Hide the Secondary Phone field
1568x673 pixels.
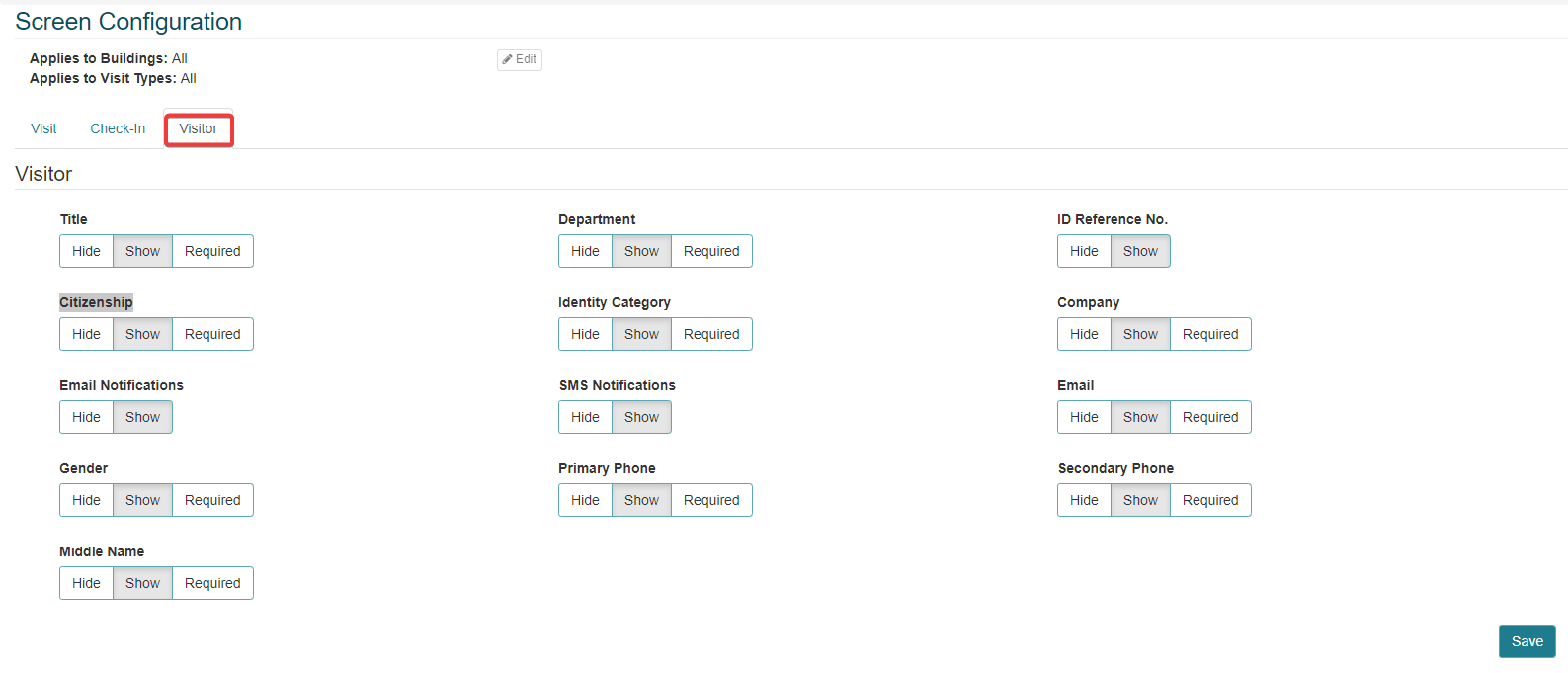click(1084, 500)
